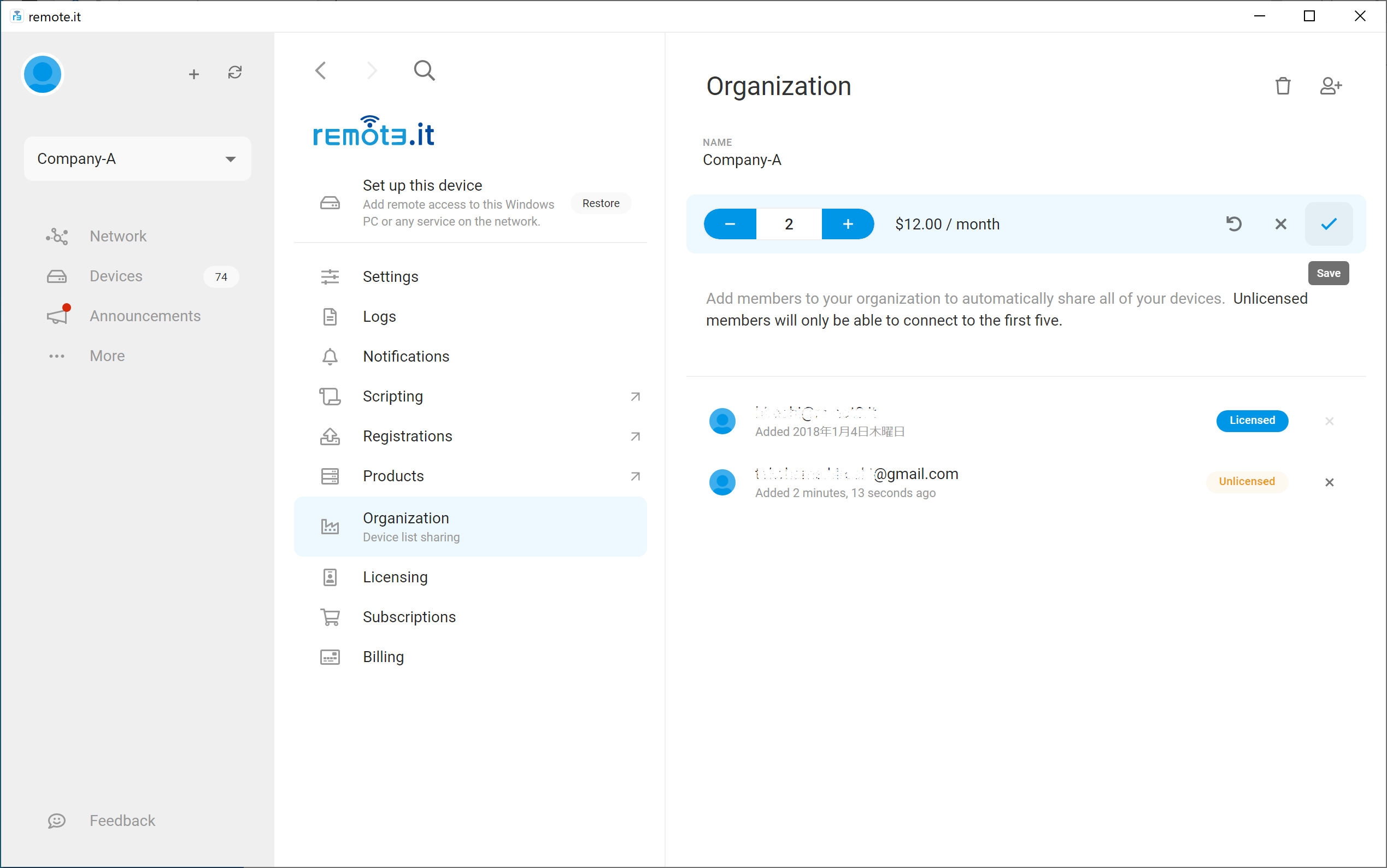
Task: Refresh the device list
Action: pos(235,72)
